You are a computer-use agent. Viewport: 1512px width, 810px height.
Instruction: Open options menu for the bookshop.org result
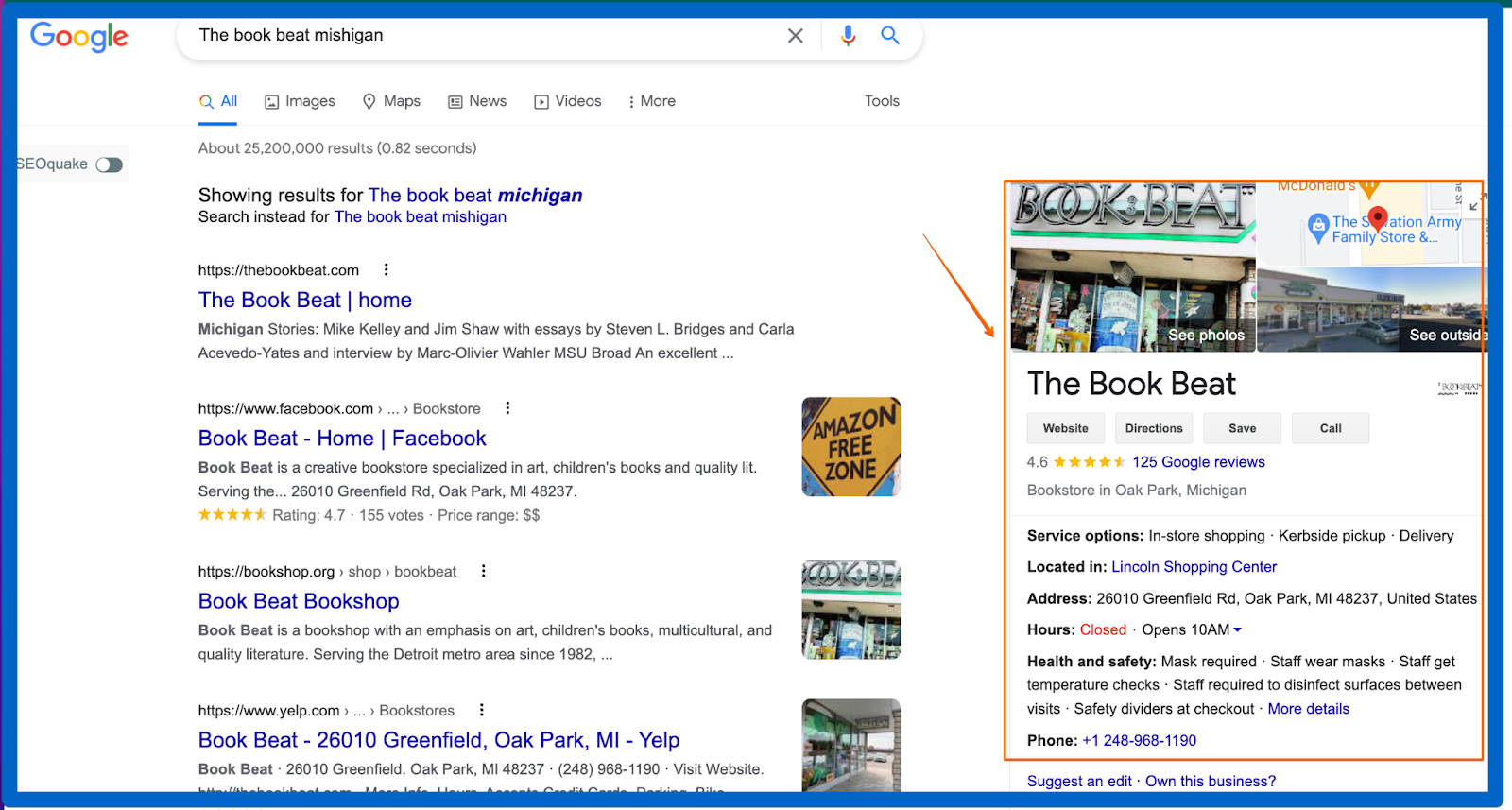(483, 571)
